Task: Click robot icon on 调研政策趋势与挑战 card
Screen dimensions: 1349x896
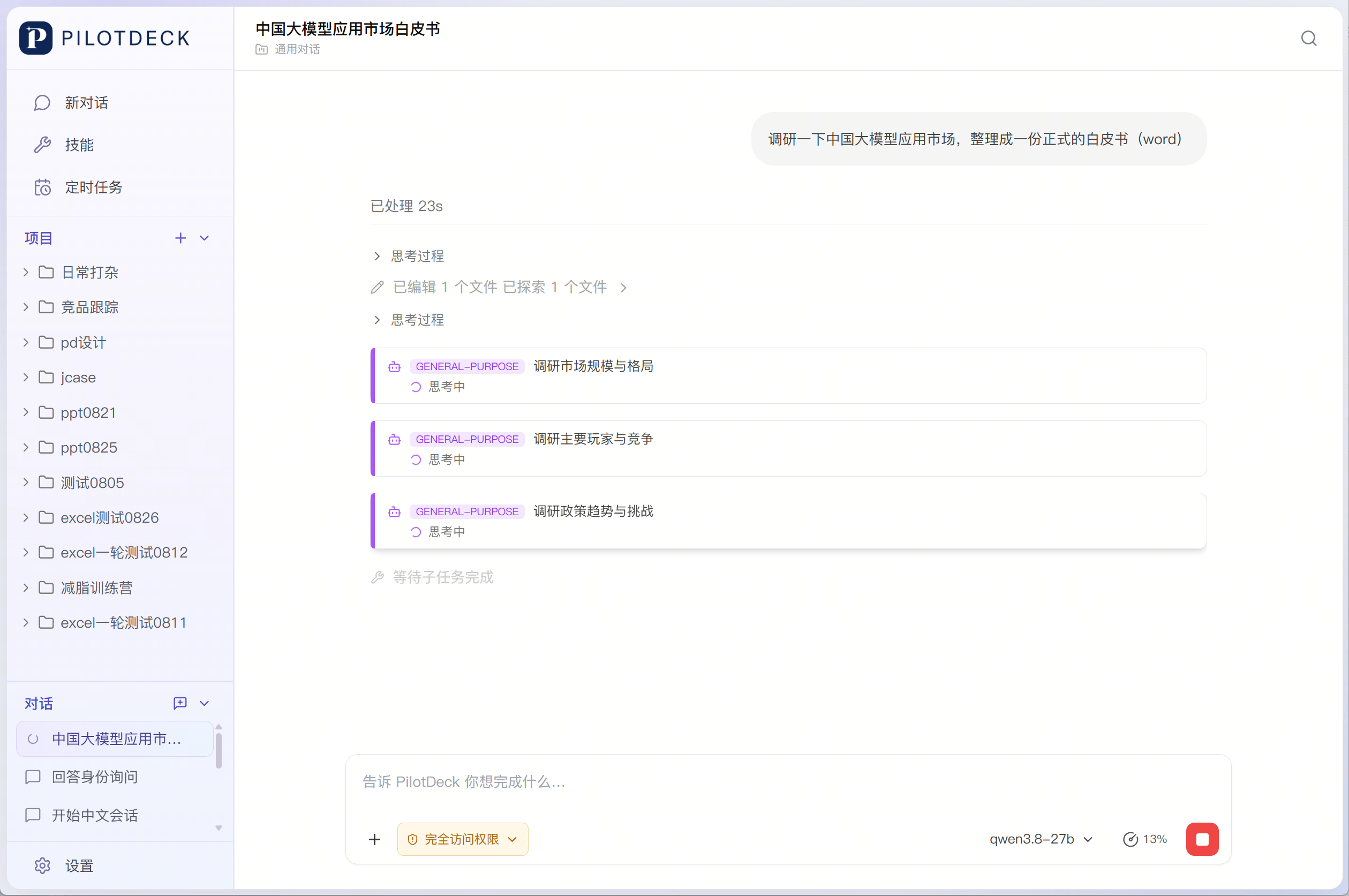Action: click(x=394, y=512)
